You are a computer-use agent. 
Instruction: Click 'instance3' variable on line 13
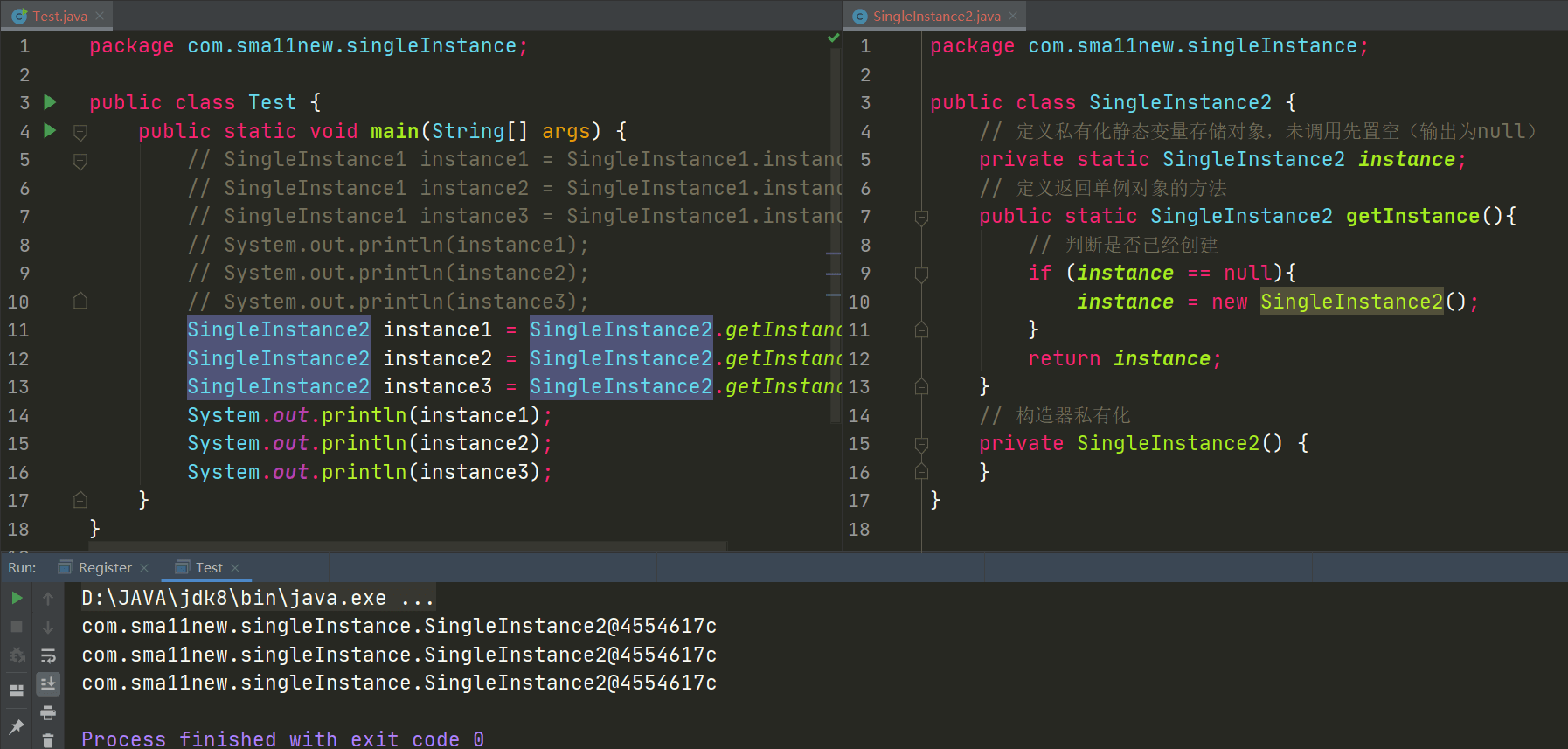tap(437, 386)
